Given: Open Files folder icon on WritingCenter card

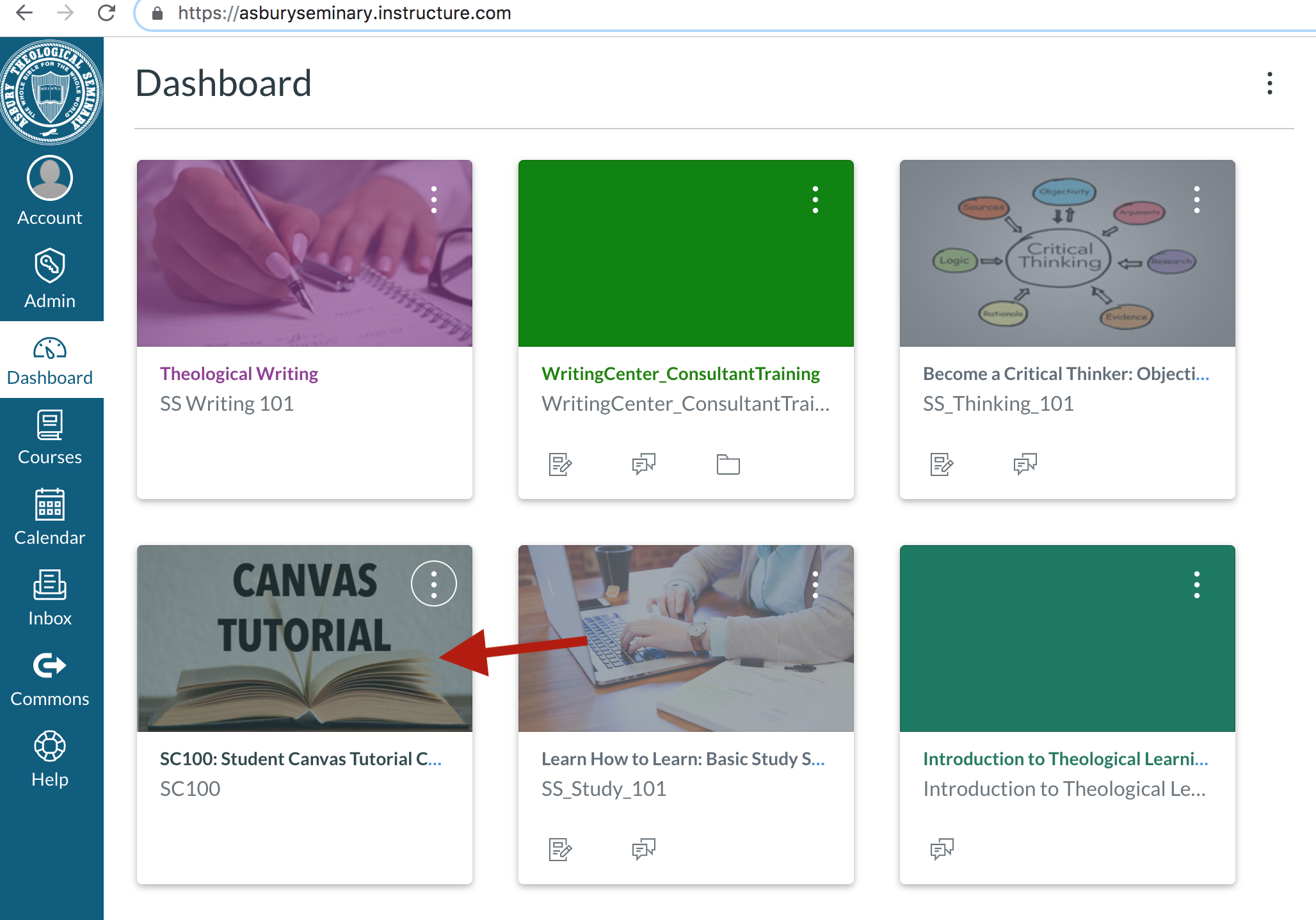Looking at the screenshot, I should [x=728, y=464].
